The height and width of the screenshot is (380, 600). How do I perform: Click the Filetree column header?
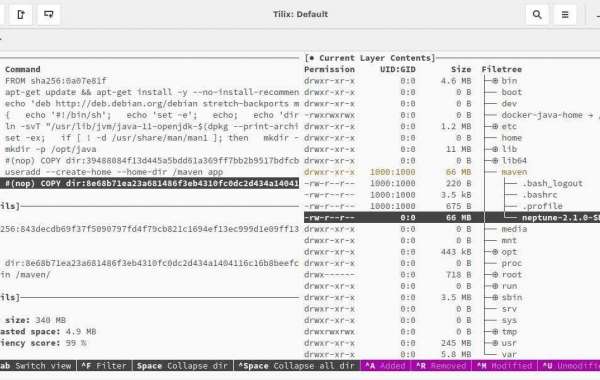pyautogui.click(x=501, y=69)
